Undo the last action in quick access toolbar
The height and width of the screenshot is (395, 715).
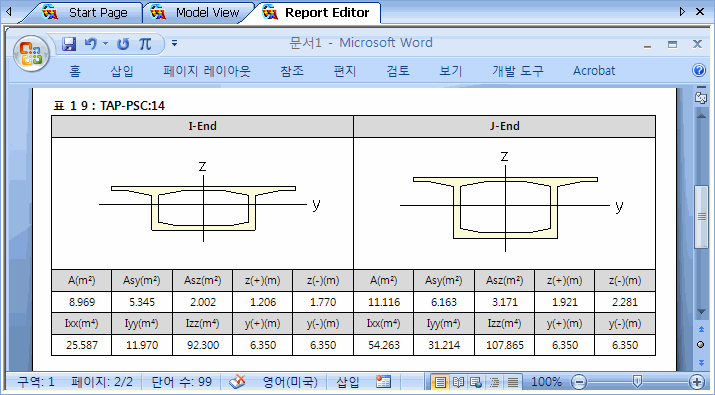[x=91, y=44]
